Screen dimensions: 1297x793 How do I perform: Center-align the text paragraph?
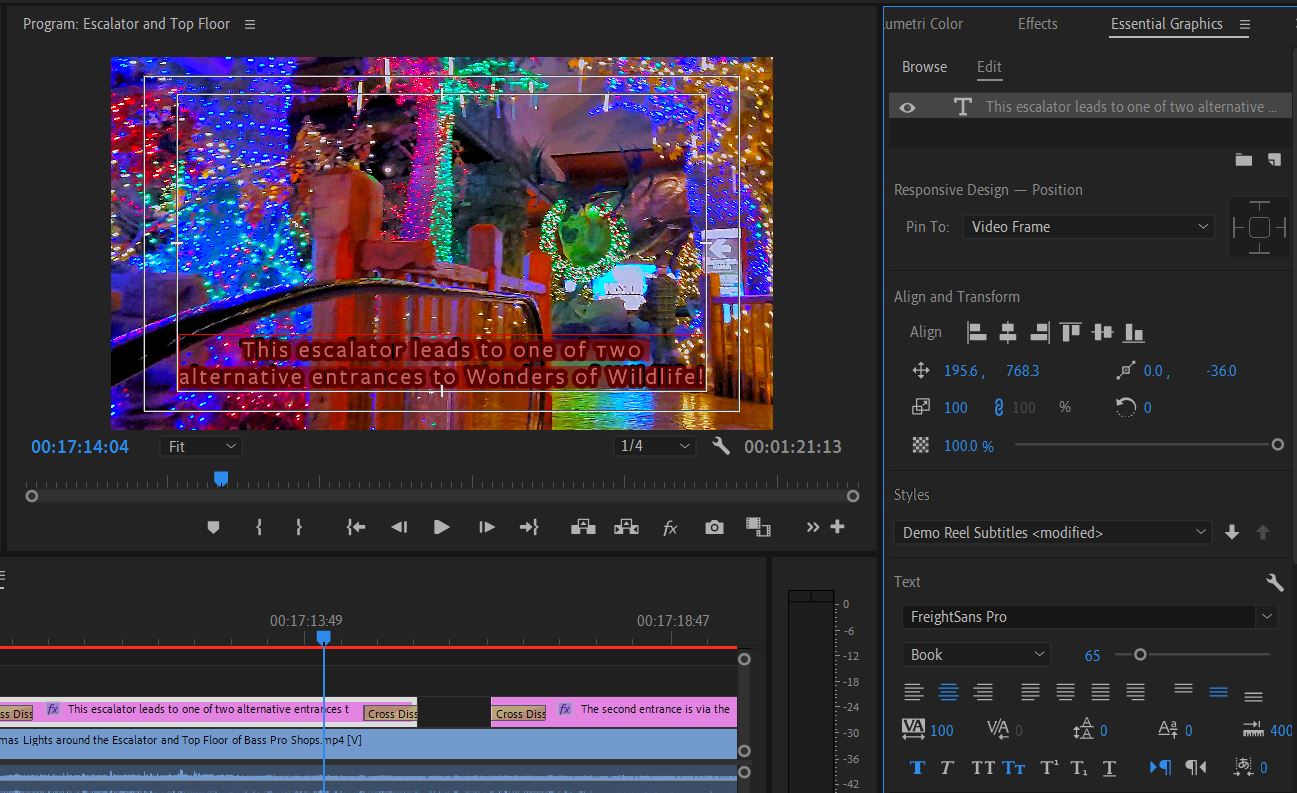948,691
